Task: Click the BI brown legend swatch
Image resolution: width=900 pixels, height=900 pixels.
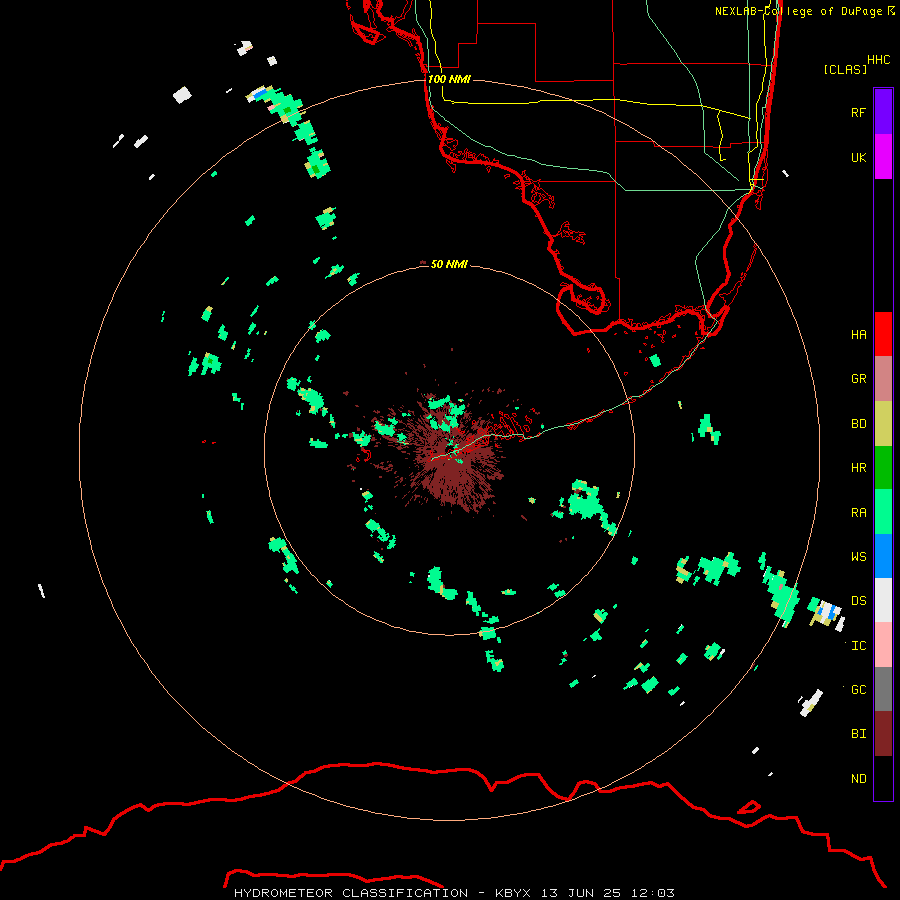Action: 883,734
